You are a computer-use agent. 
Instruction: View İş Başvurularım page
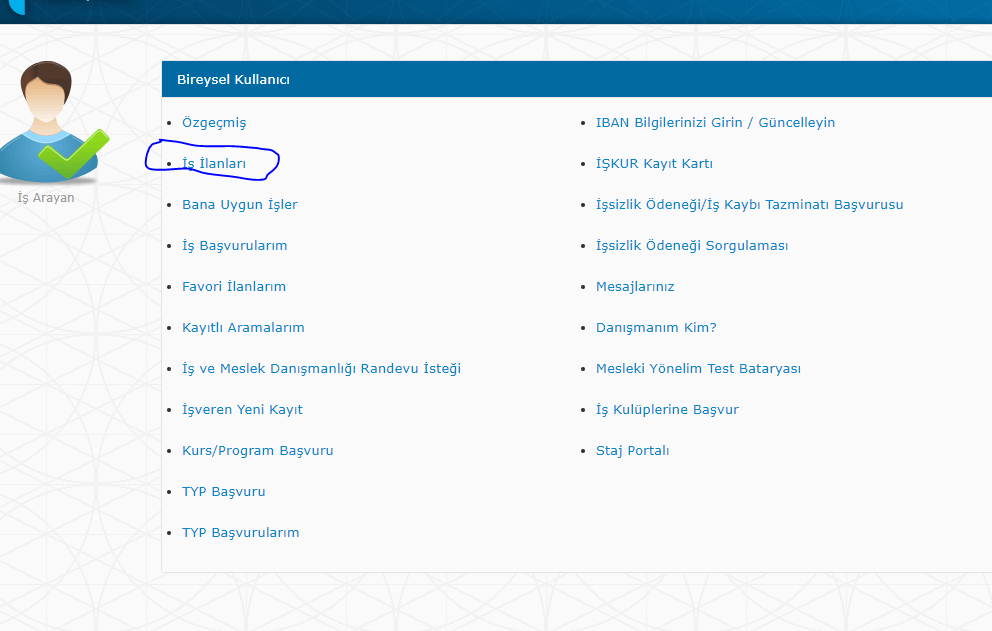click(234, 246)
